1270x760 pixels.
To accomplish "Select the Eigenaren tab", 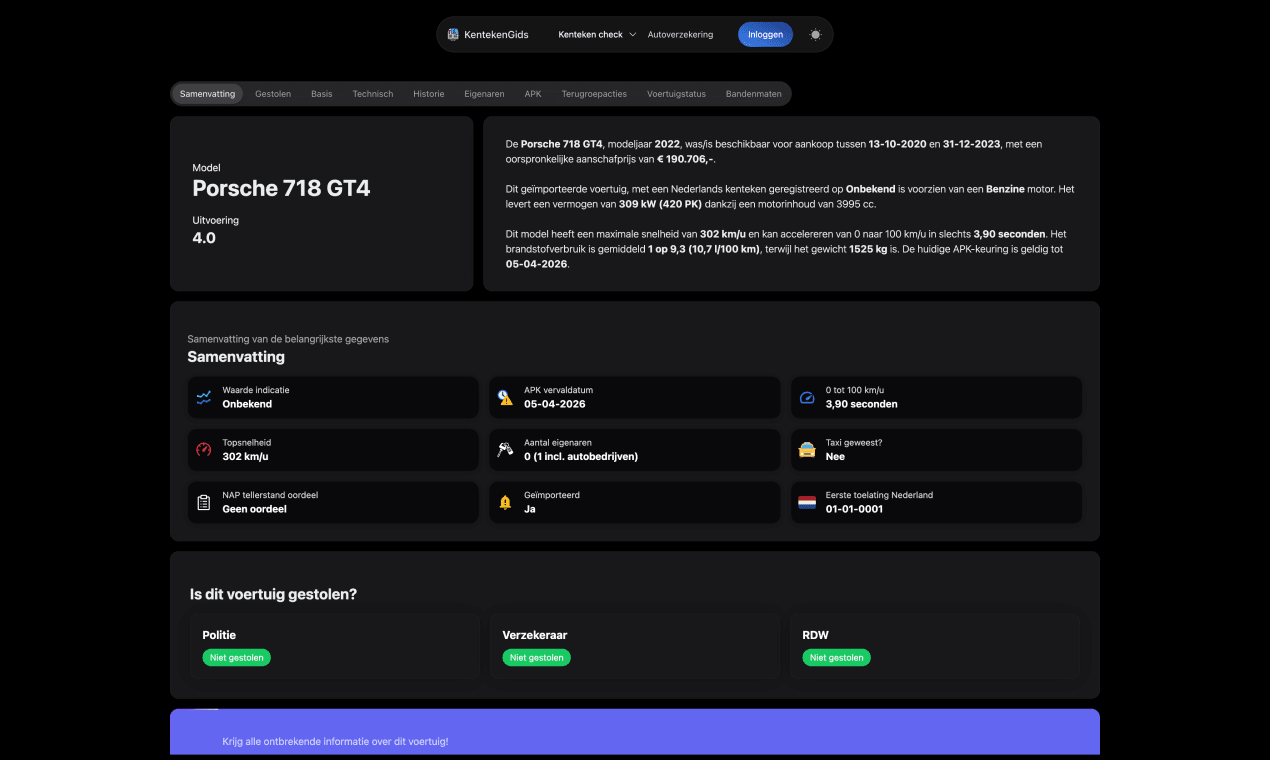I will [484, 94].
